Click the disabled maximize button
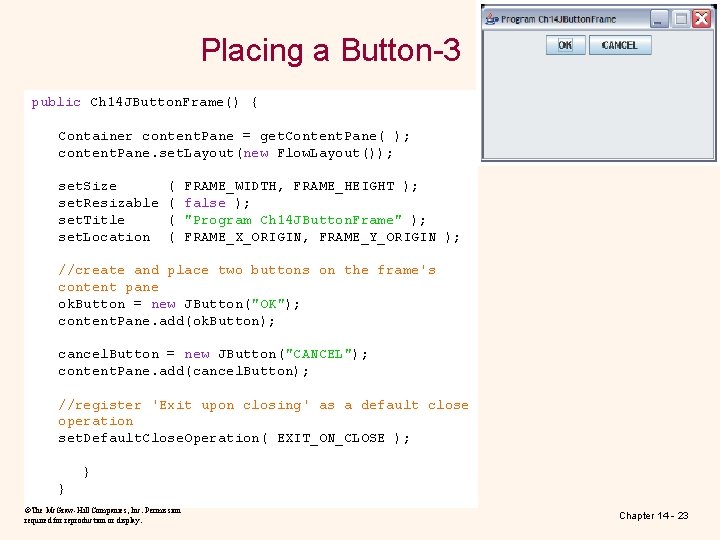 coord(681,19)
